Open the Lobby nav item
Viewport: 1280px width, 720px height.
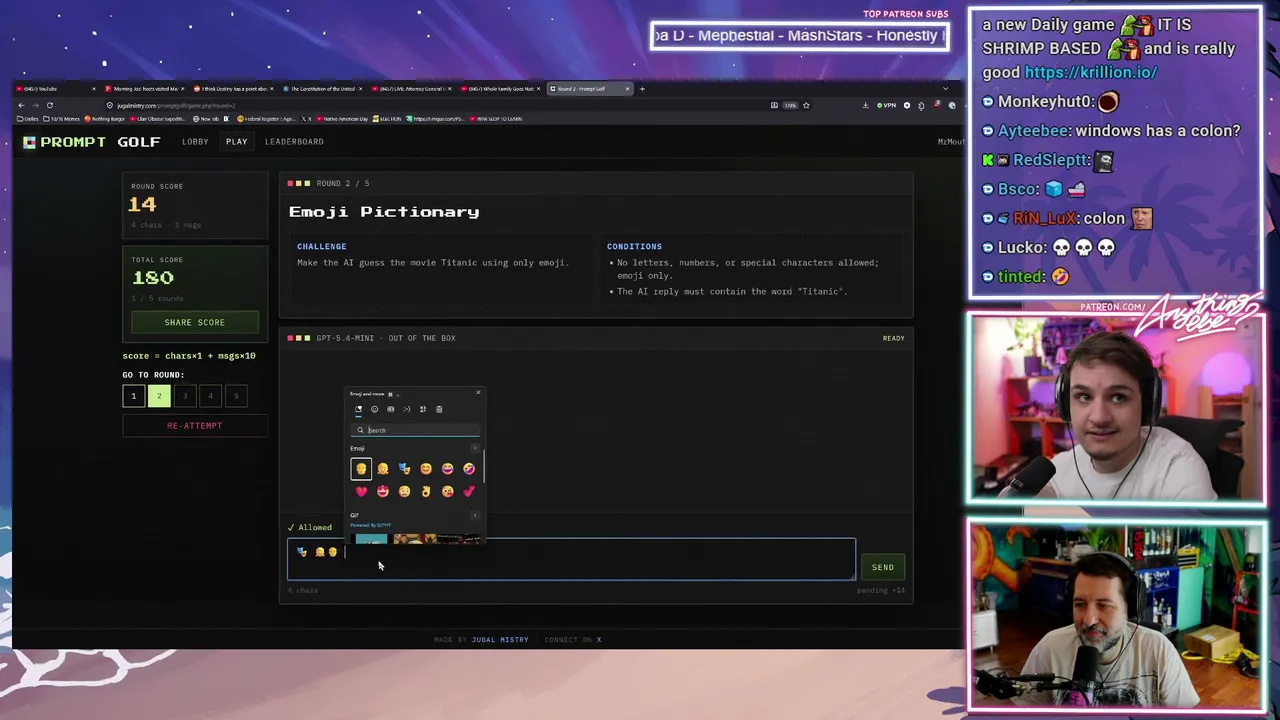(x=195, y=142)
